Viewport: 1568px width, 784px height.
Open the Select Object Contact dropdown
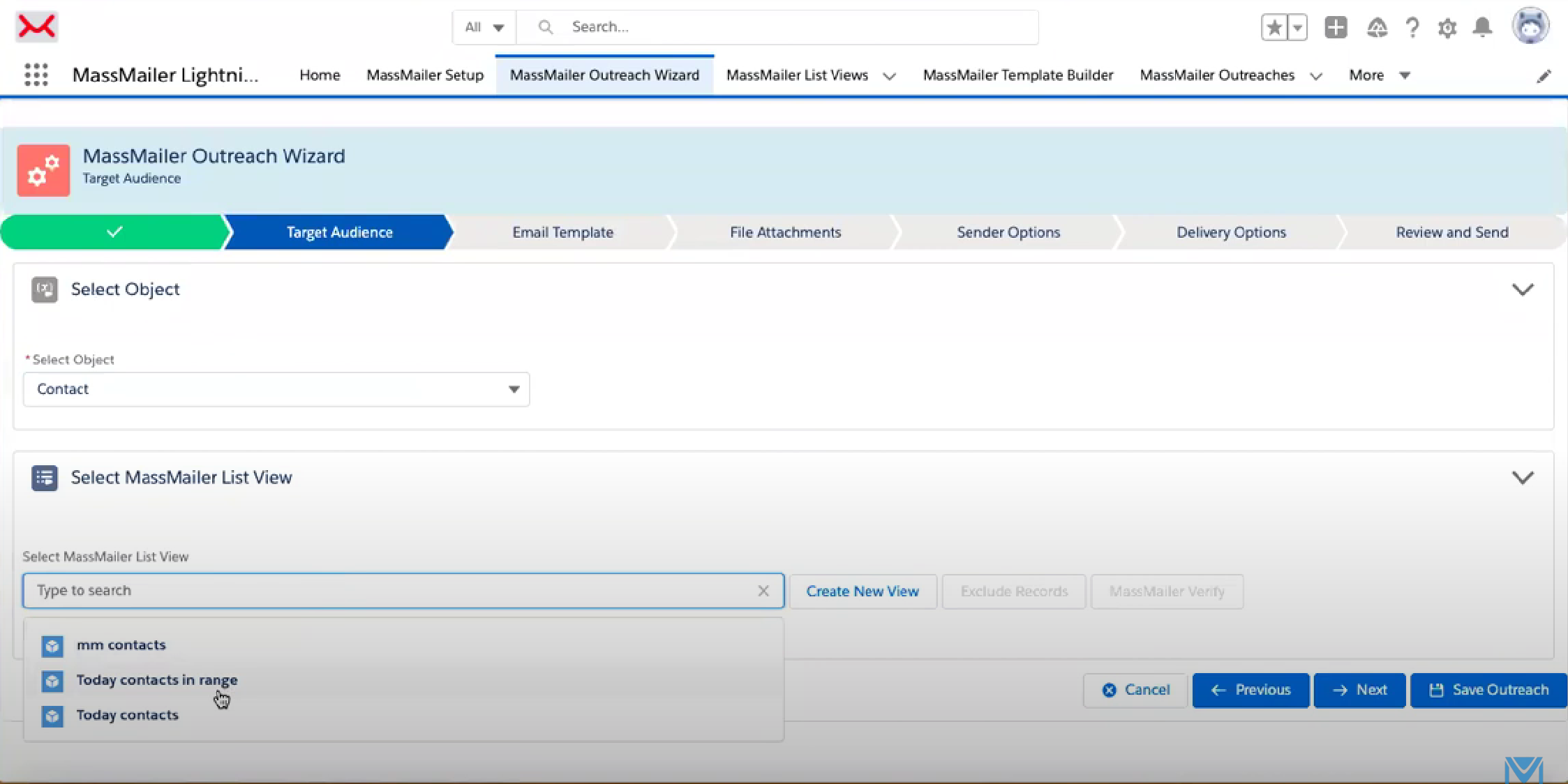pos(276,389)
